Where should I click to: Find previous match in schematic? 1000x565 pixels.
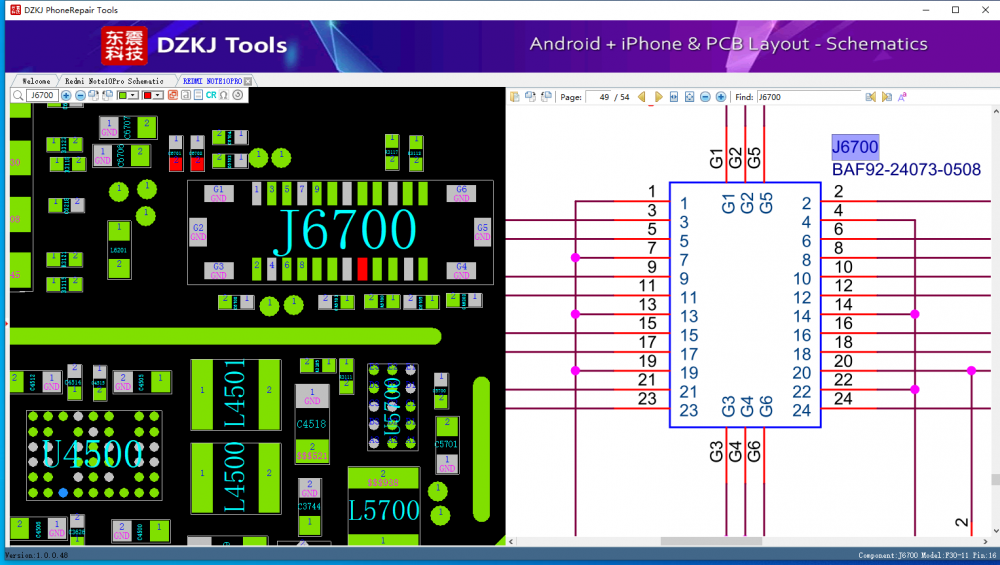click(871, 97)
